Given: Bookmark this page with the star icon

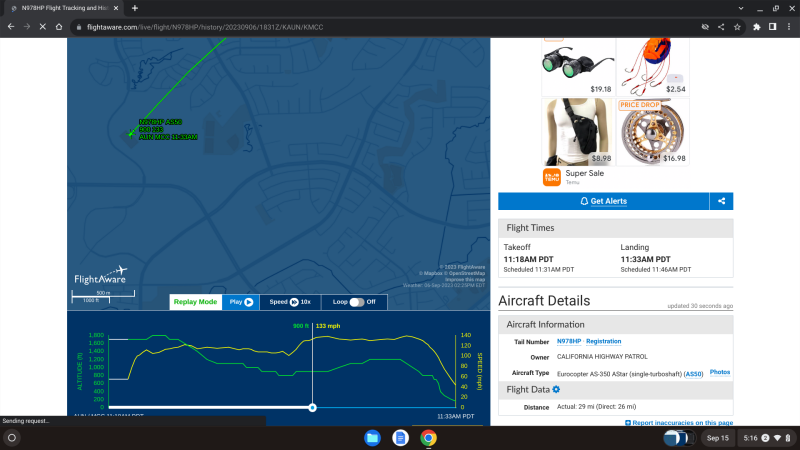Looking at the screenshot, I should pyautogui.click(x=737, y=27).
